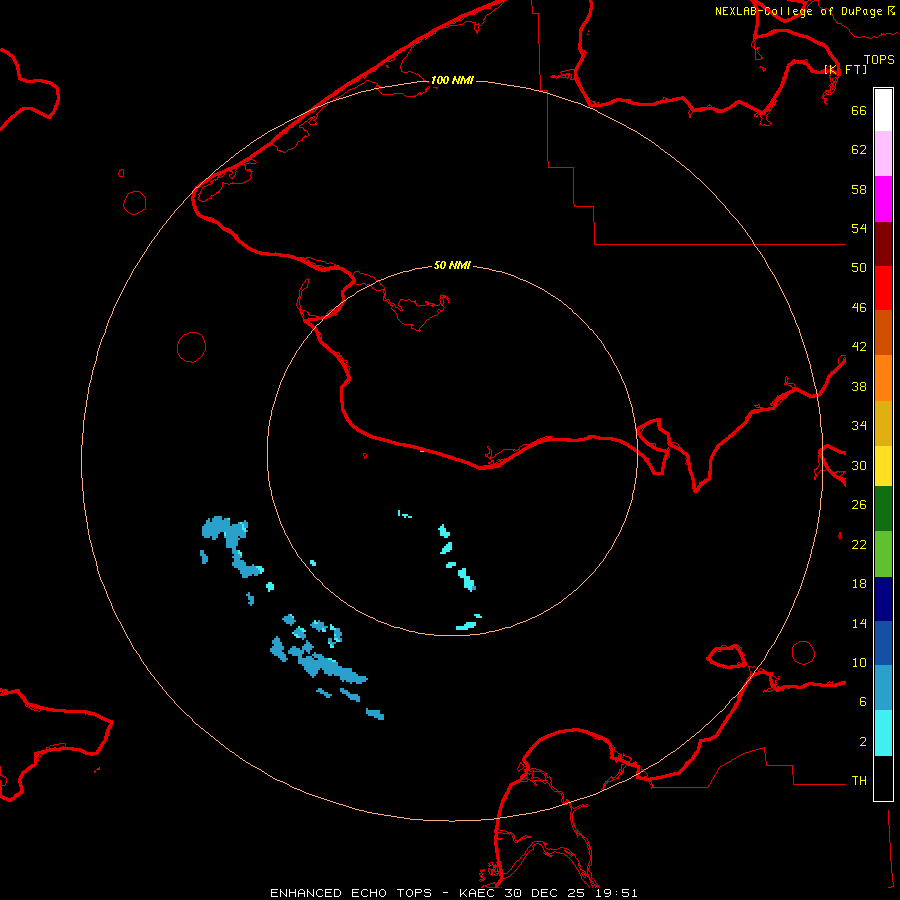Click the bright red 46 kft swatch
This screenshot has width=900, height=900.
pos(883,288)
